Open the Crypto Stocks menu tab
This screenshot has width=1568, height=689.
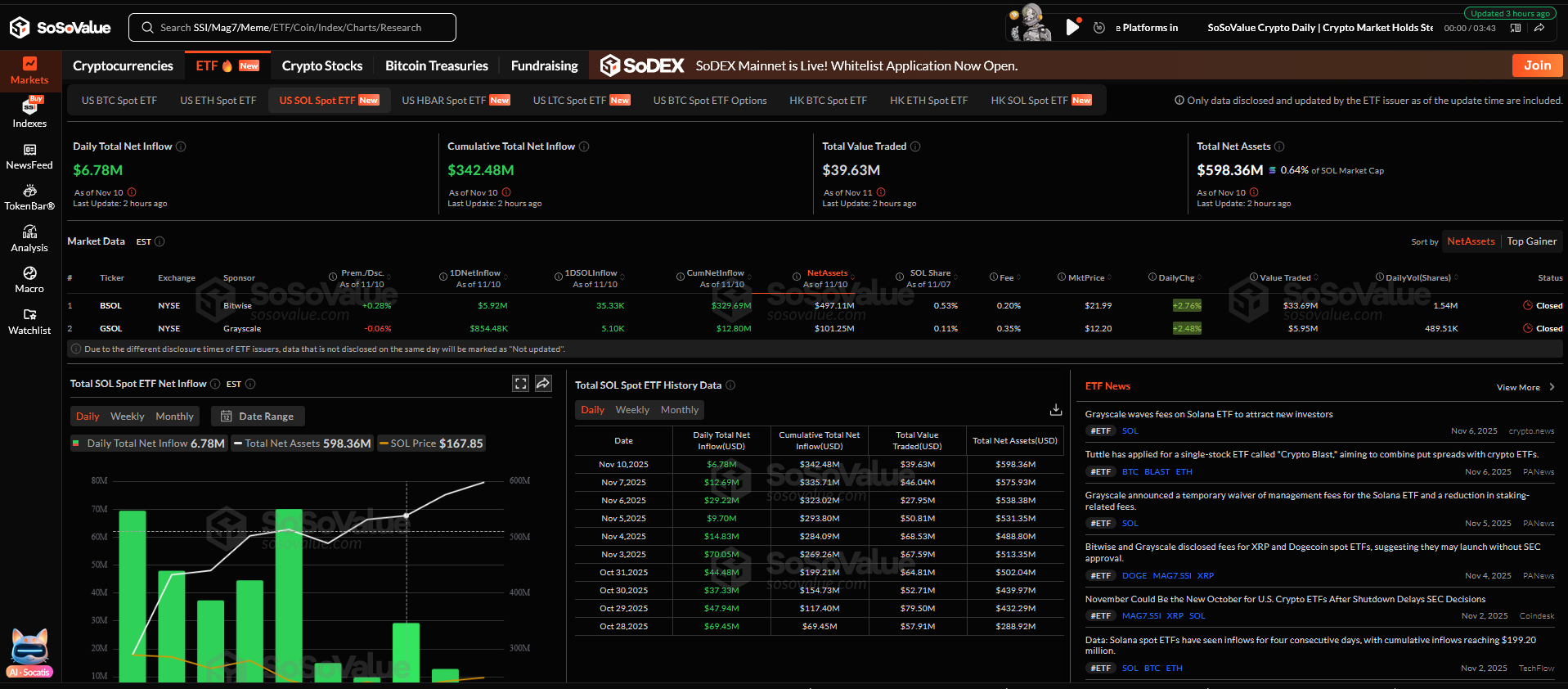(x=321, y=66)
